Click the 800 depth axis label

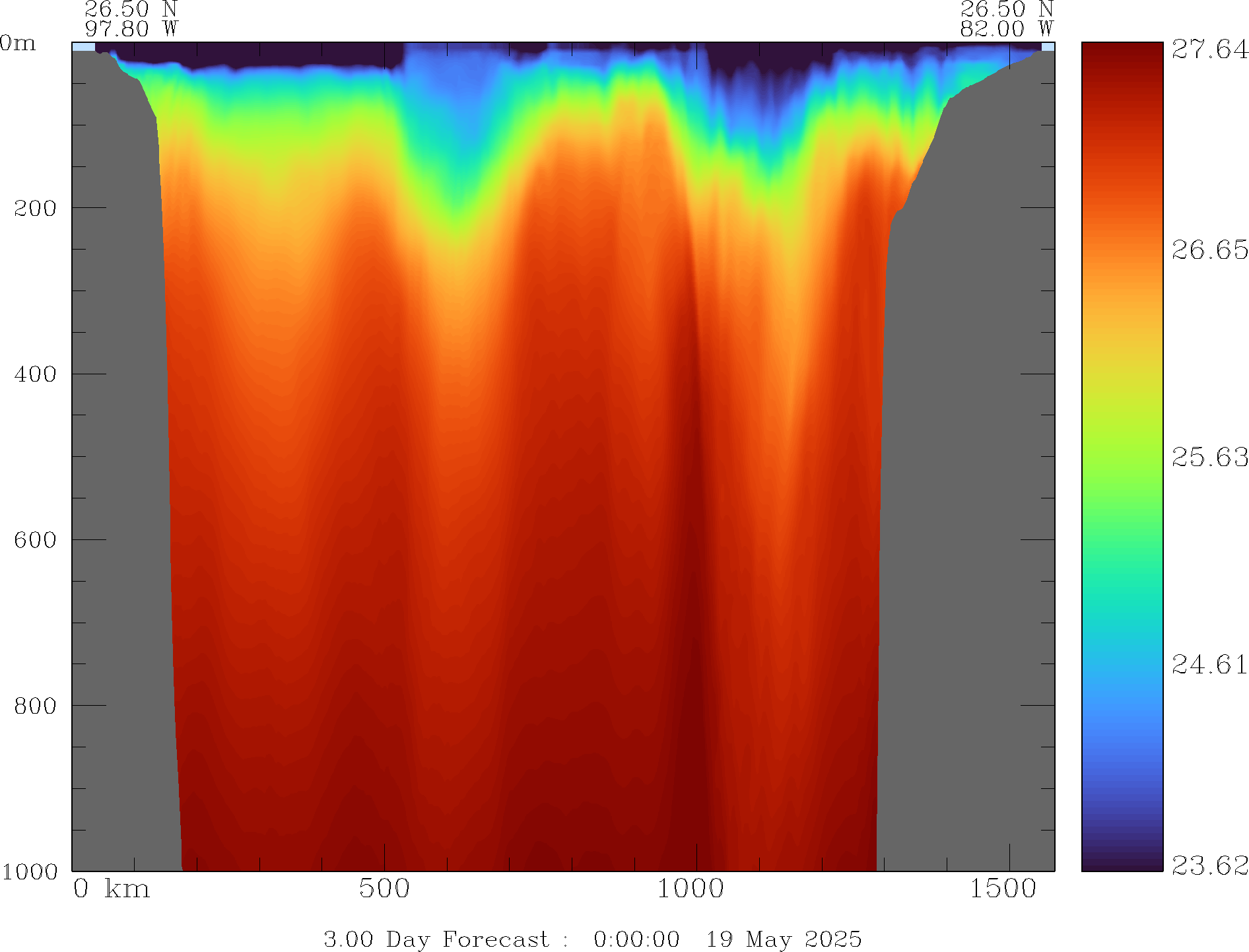35,706
